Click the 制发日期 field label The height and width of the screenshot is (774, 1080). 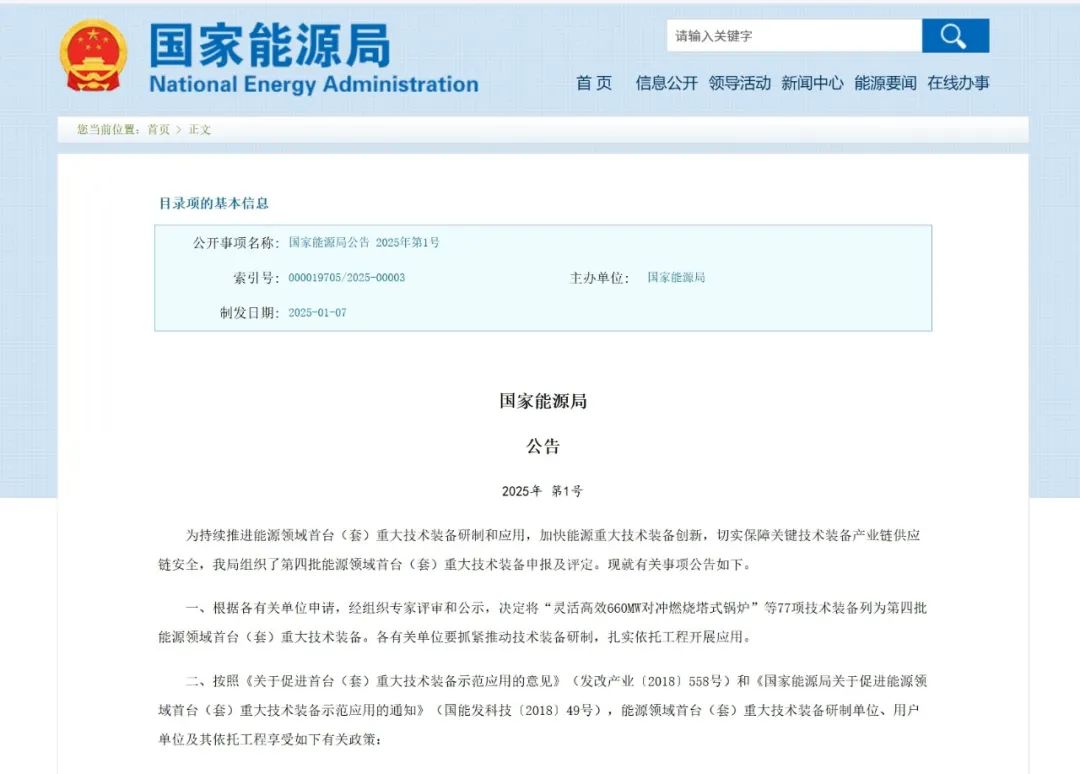click(x=249, y=313)
